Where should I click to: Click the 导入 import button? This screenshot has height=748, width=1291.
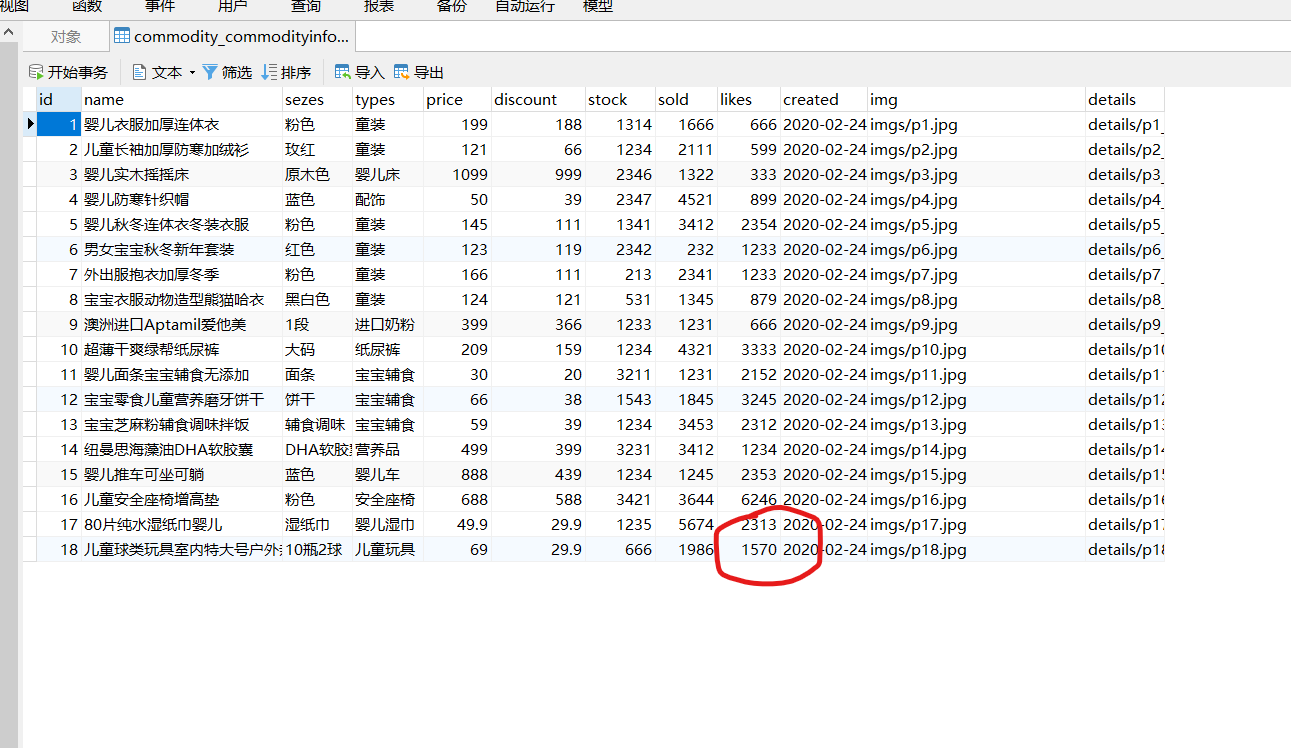point(360,72)
